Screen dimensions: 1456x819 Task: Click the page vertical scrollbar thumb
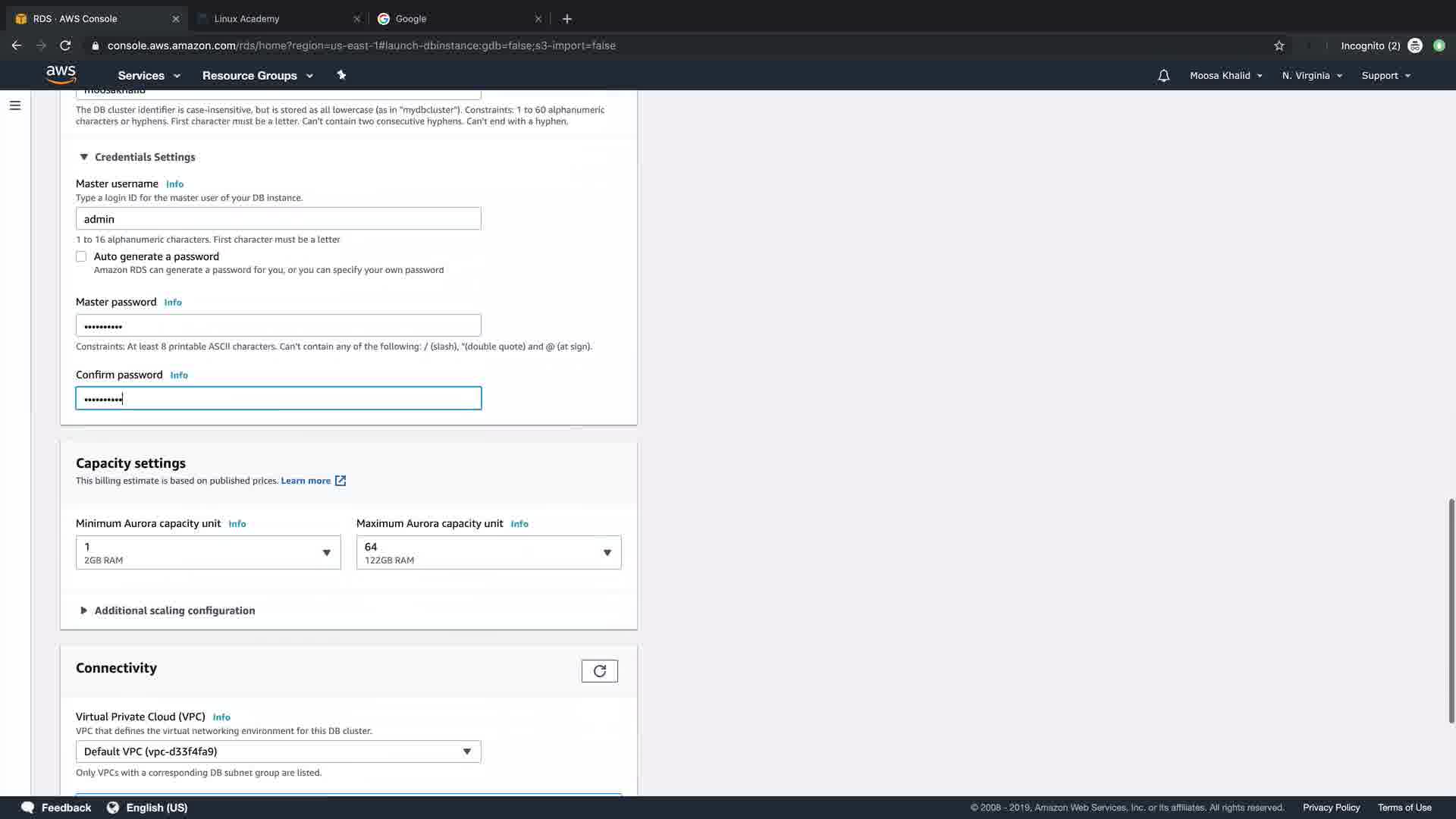click(1451, 610)
